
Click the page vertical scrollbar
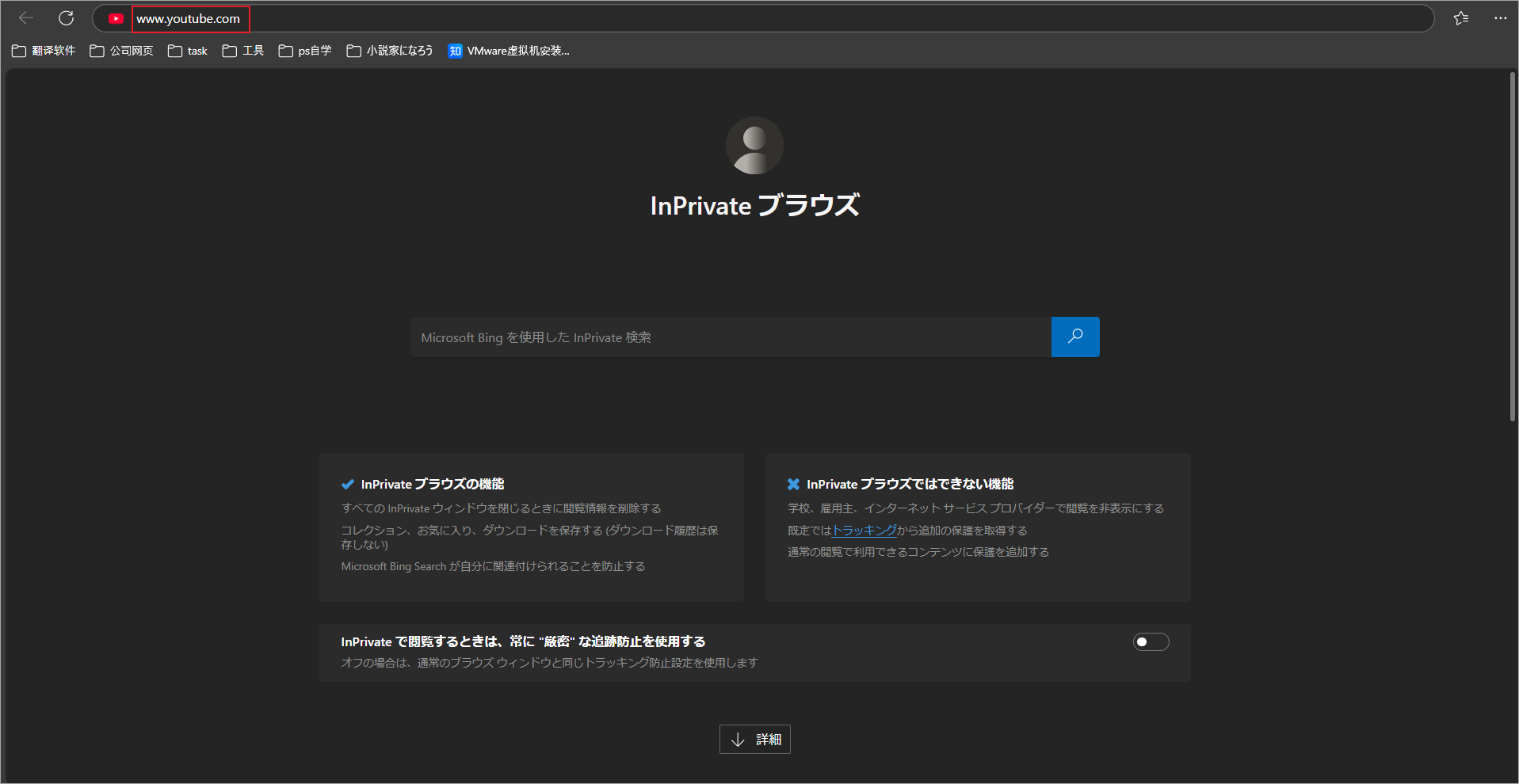(1513, 245)
